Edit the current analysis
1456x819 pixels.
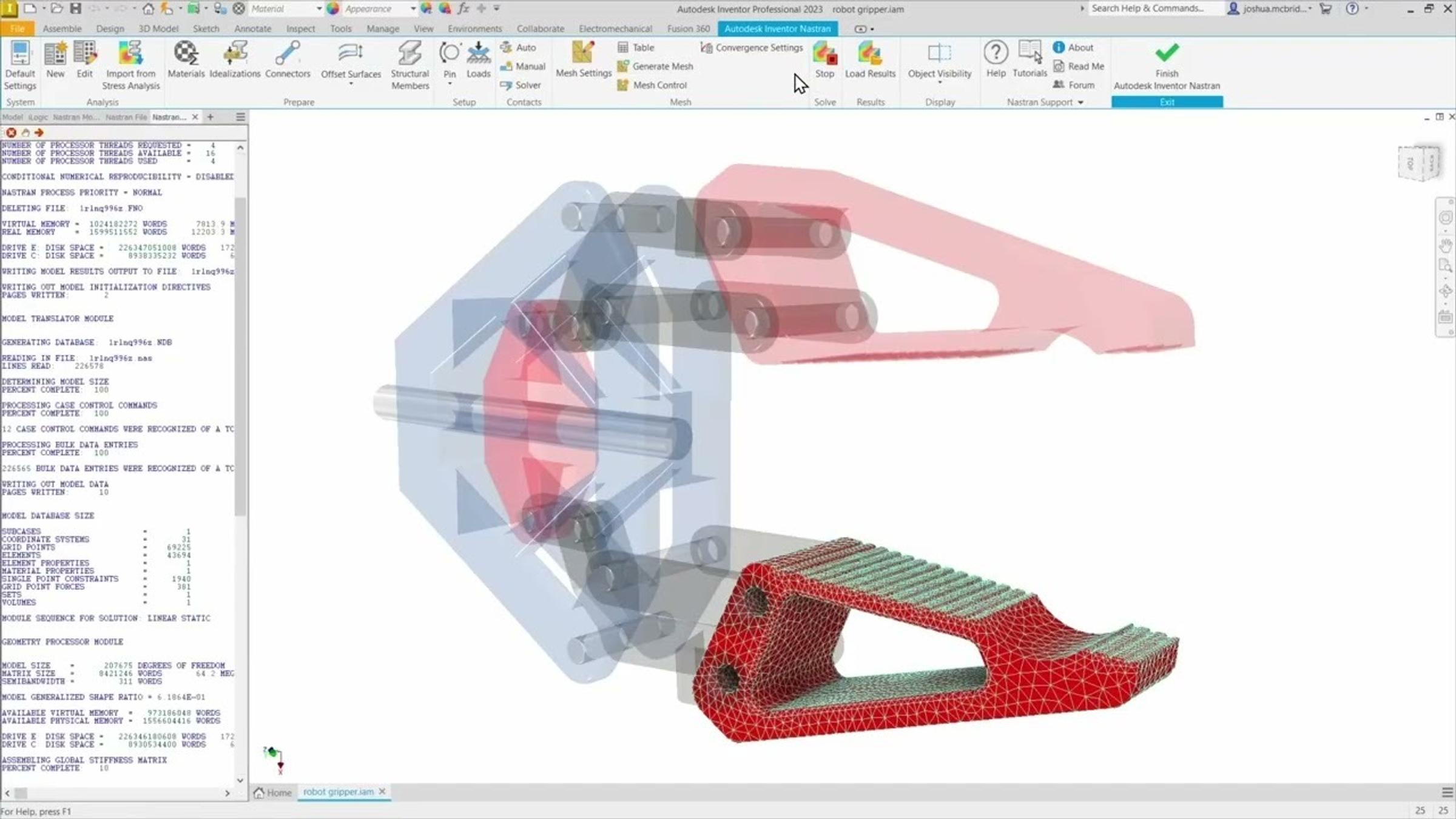[84, 60]
